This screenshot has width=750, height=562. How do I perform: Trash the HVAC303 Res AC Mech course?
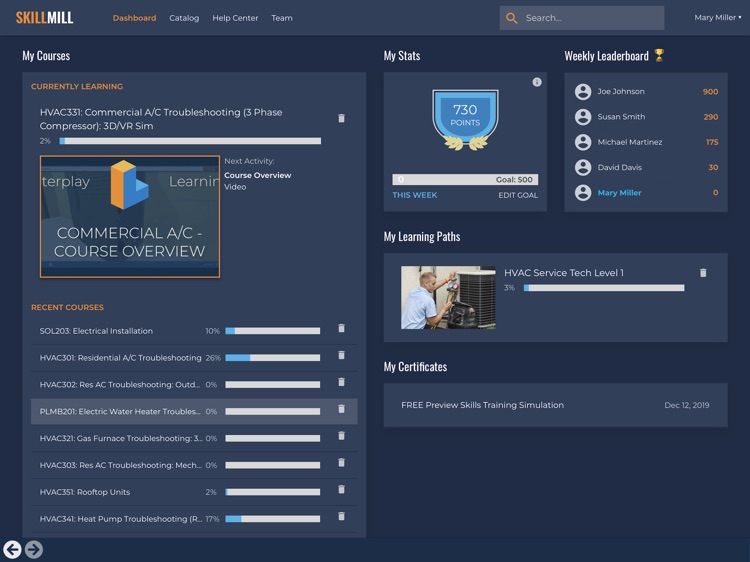tap(342, 463)
